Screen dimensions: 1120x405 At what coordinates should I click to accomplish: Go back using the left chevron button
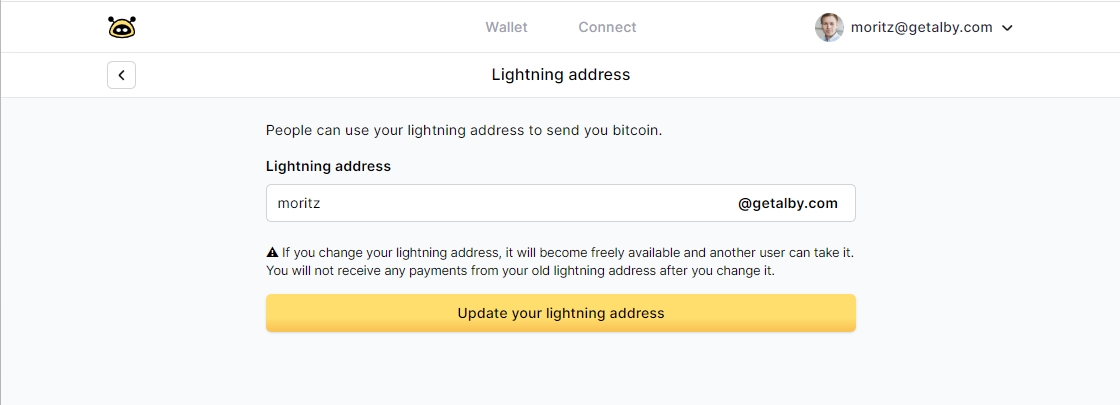click(121, 75)
